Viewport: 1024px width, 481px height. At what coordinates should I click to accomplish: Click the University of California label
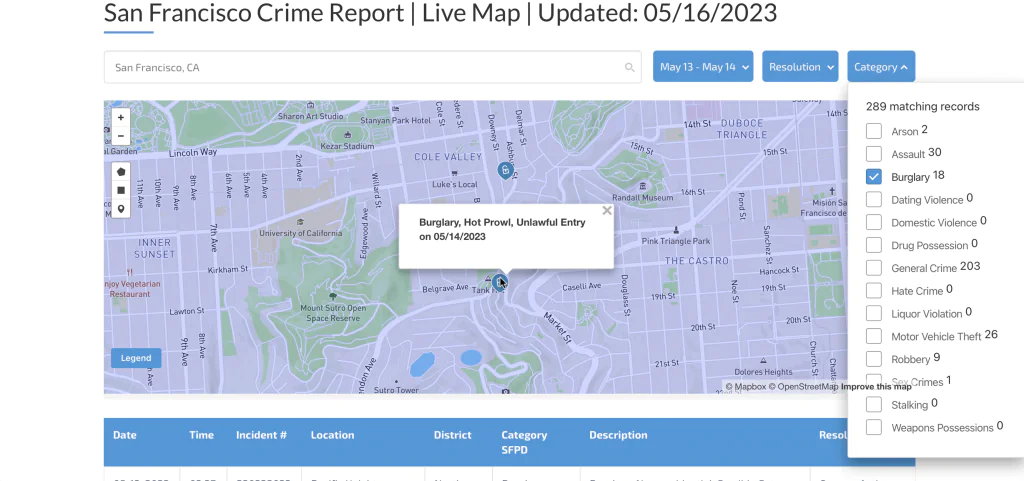click(x=300, y=233)
